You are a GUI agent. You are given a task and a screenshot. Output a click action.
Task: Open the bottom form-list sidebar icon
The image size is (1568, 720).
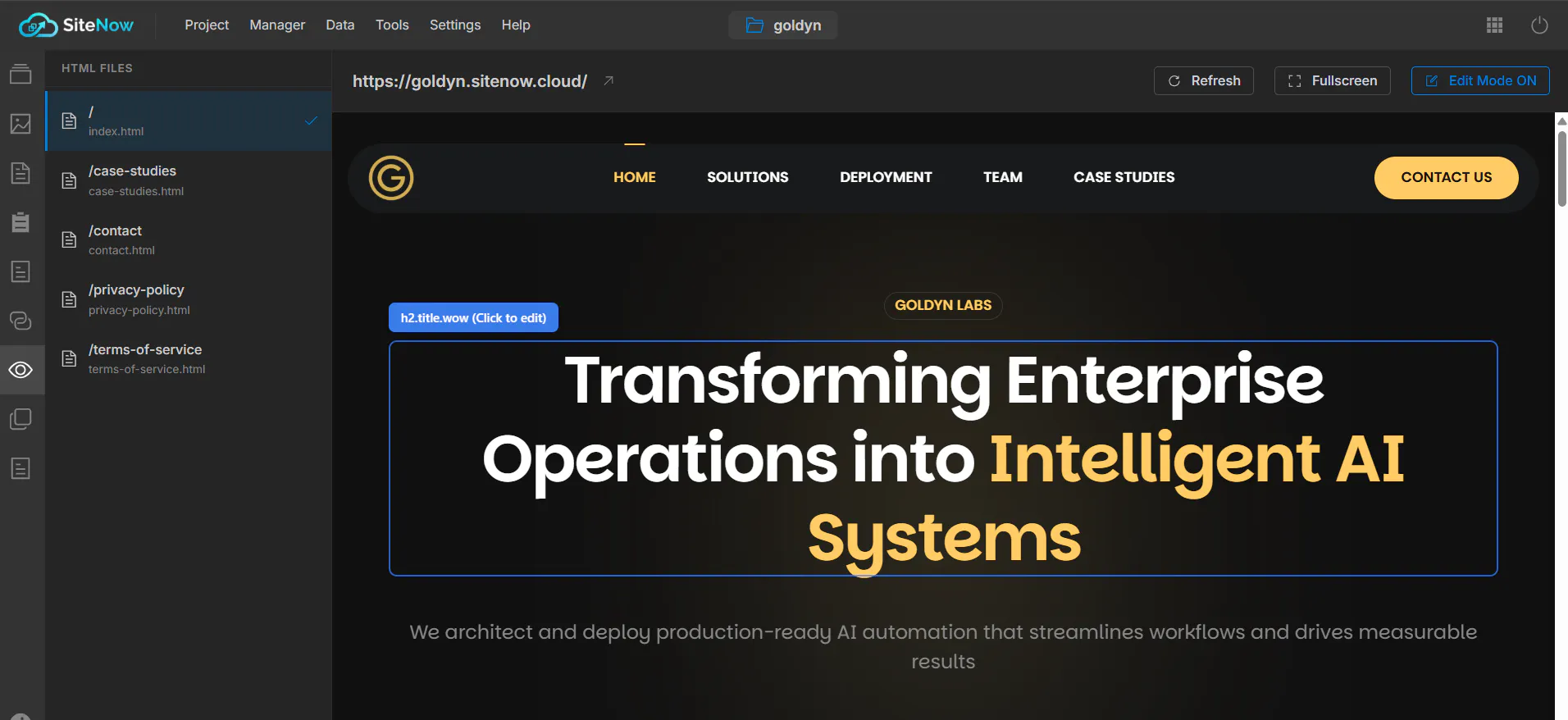click(x=21, y=468)
